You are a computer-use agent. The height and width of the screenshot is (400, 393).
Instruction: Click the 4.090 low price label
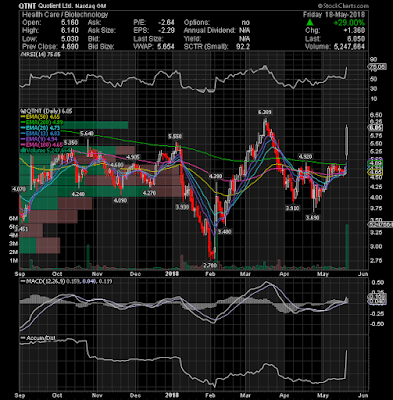[x=120, y=201]
